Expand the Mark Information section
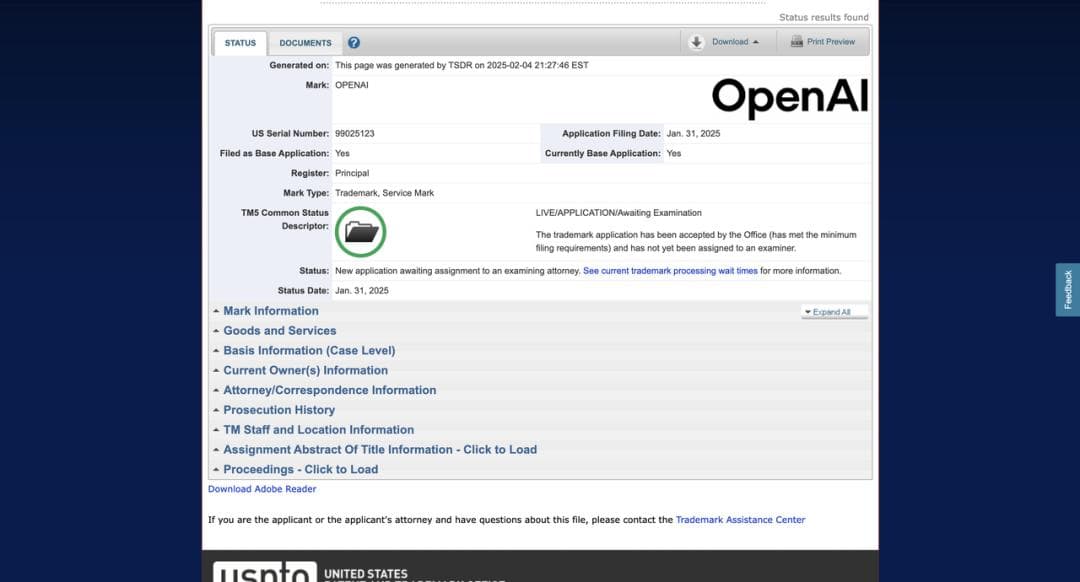The height and width of the screenshot is (582, 1080). click(x=270, y=311)
